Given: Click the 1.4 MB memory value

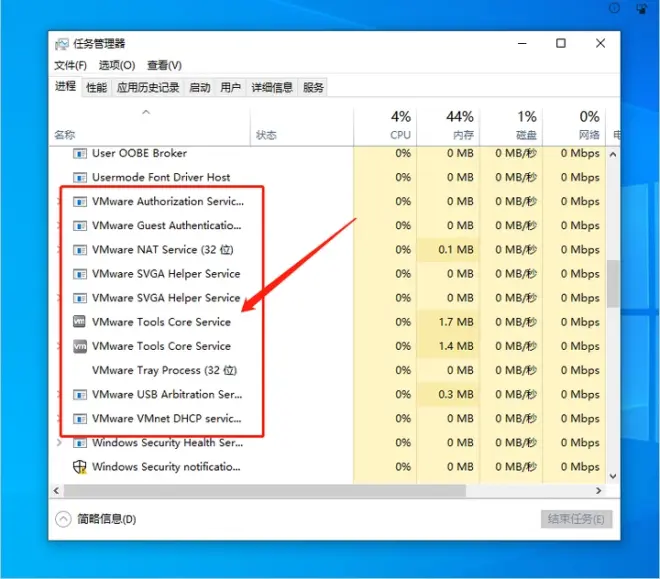Looking at the screenshot, I should click(456, 346).
